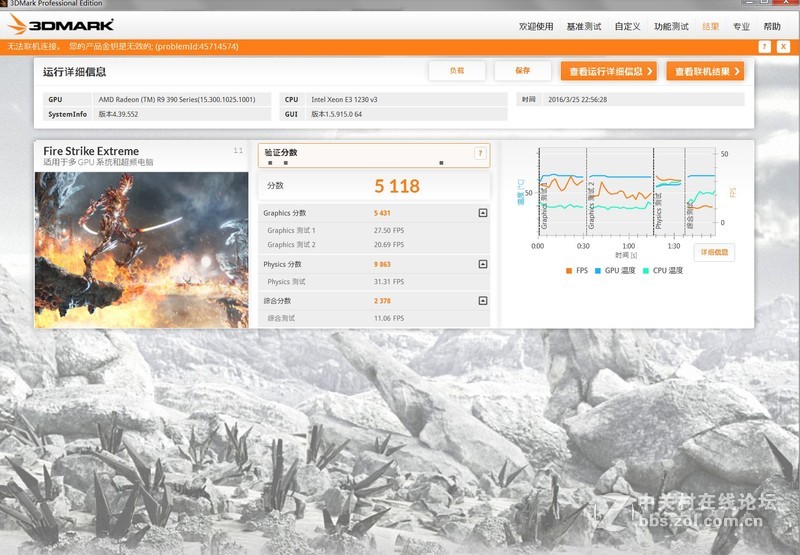Click the Physics 测试 segment in chart
Screen dimensions: 800x555
pyautogui.click(x=669, y=192)
